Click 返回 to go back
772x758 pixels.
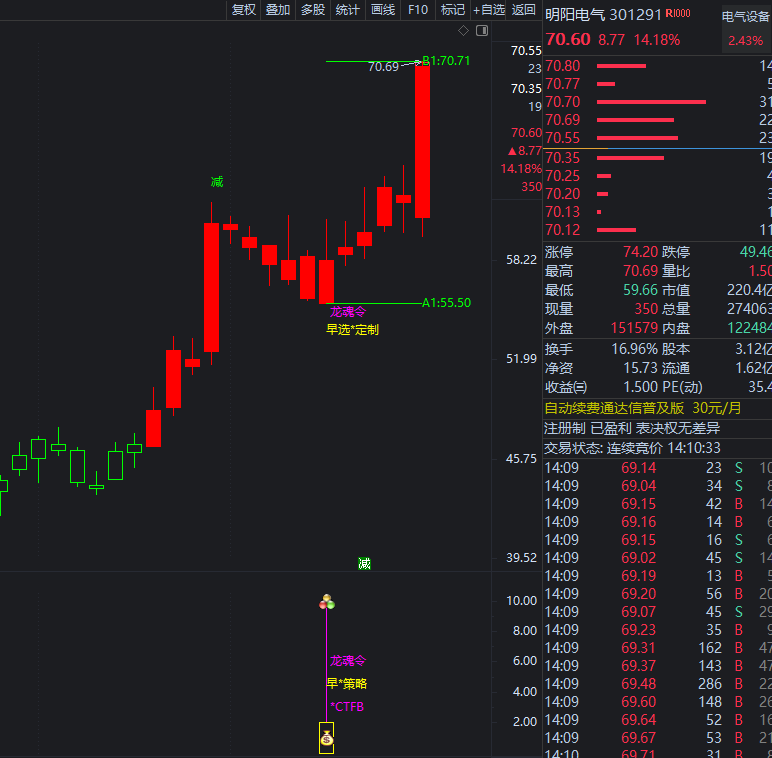pos(524,10)
